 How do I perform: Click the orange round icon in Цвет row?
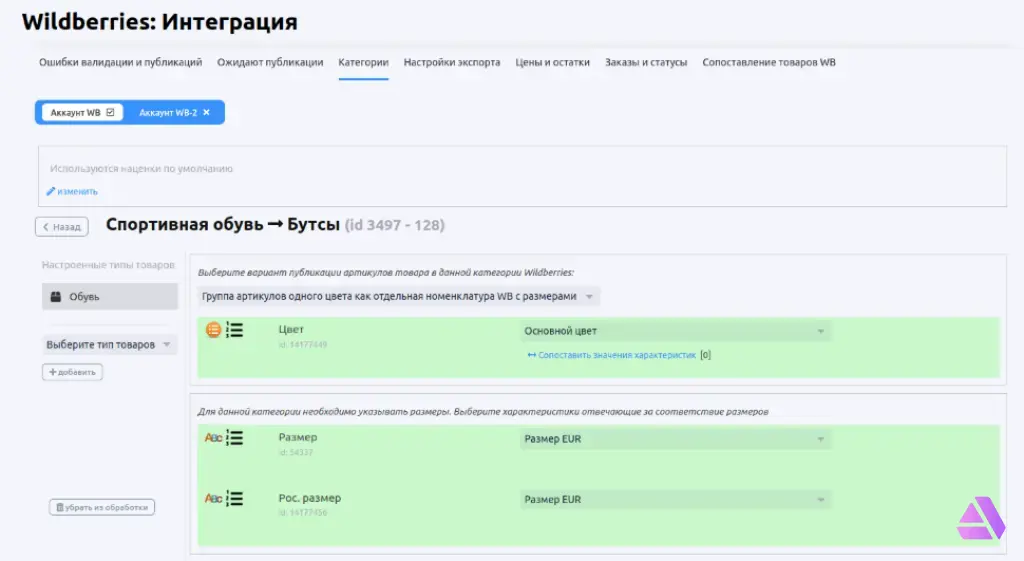coord(213,330)
